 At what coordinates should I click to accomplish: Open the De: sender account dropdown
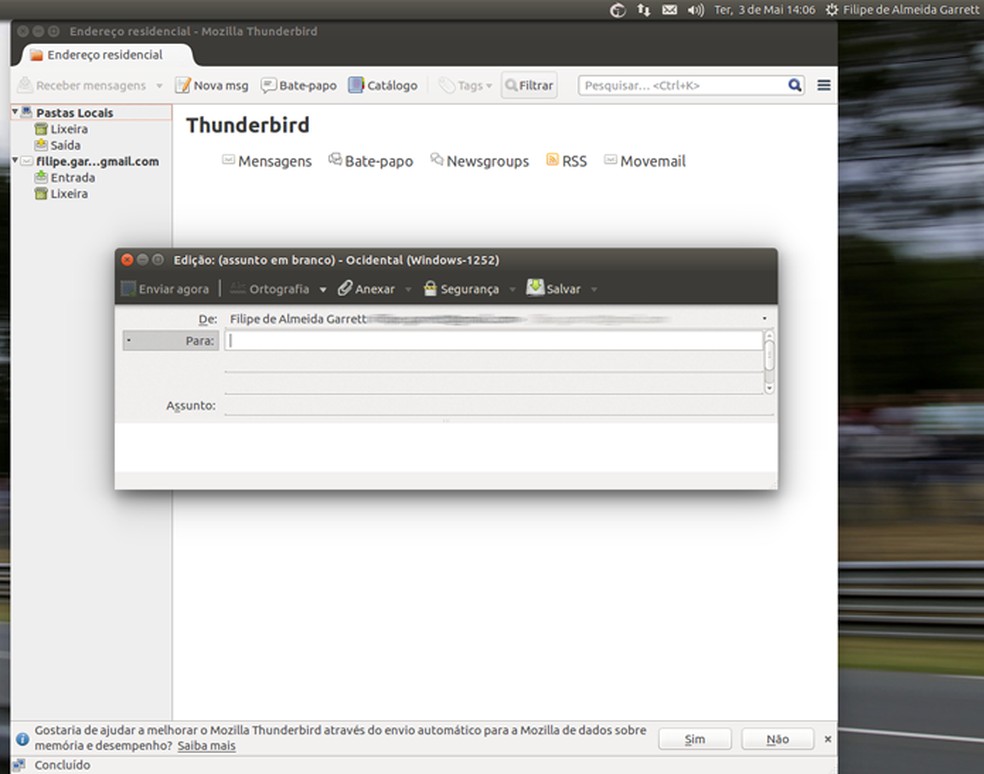763,317
